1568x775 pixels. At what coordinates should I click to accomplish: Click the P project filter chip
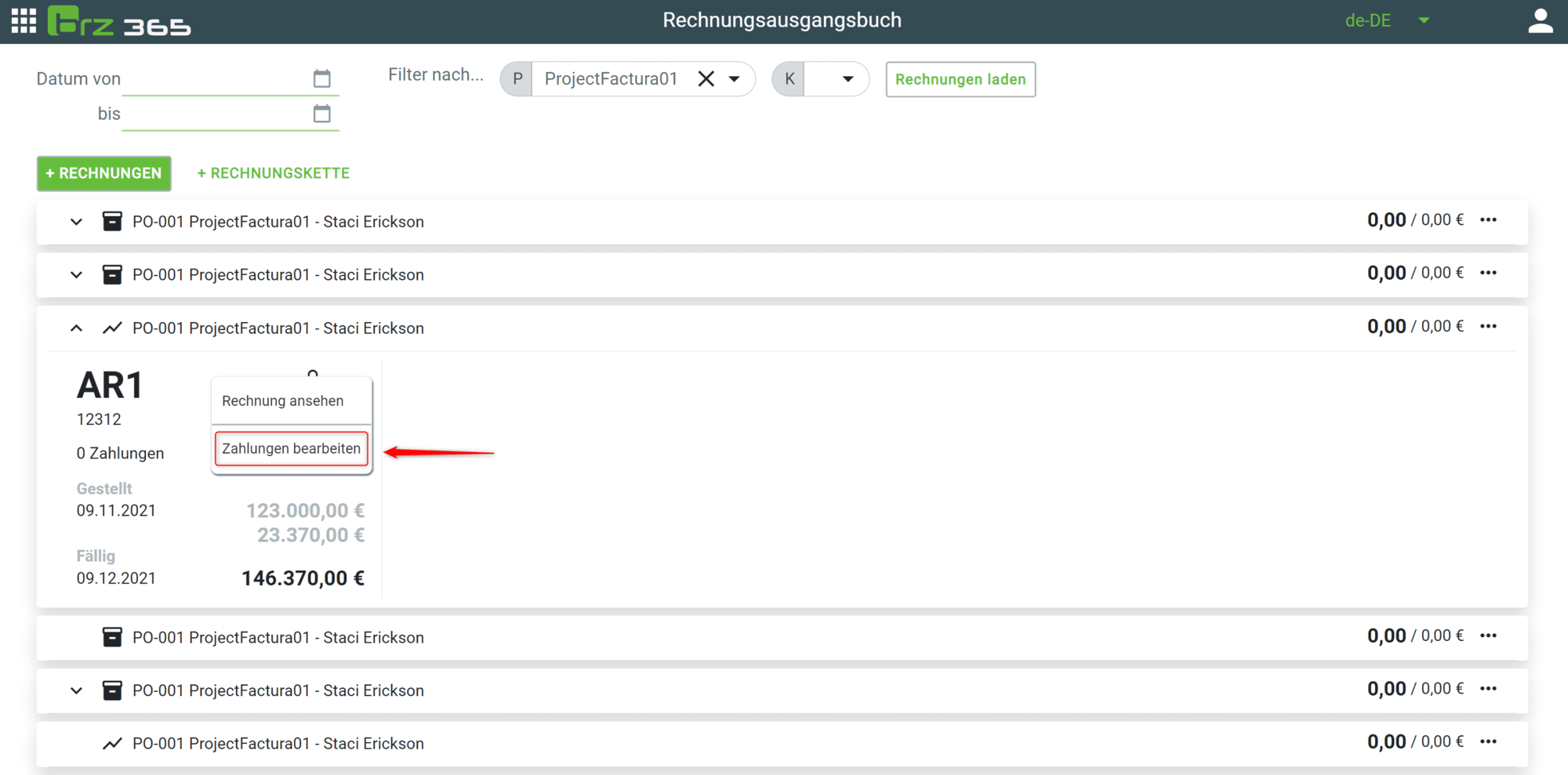click(x=517, y=79)
